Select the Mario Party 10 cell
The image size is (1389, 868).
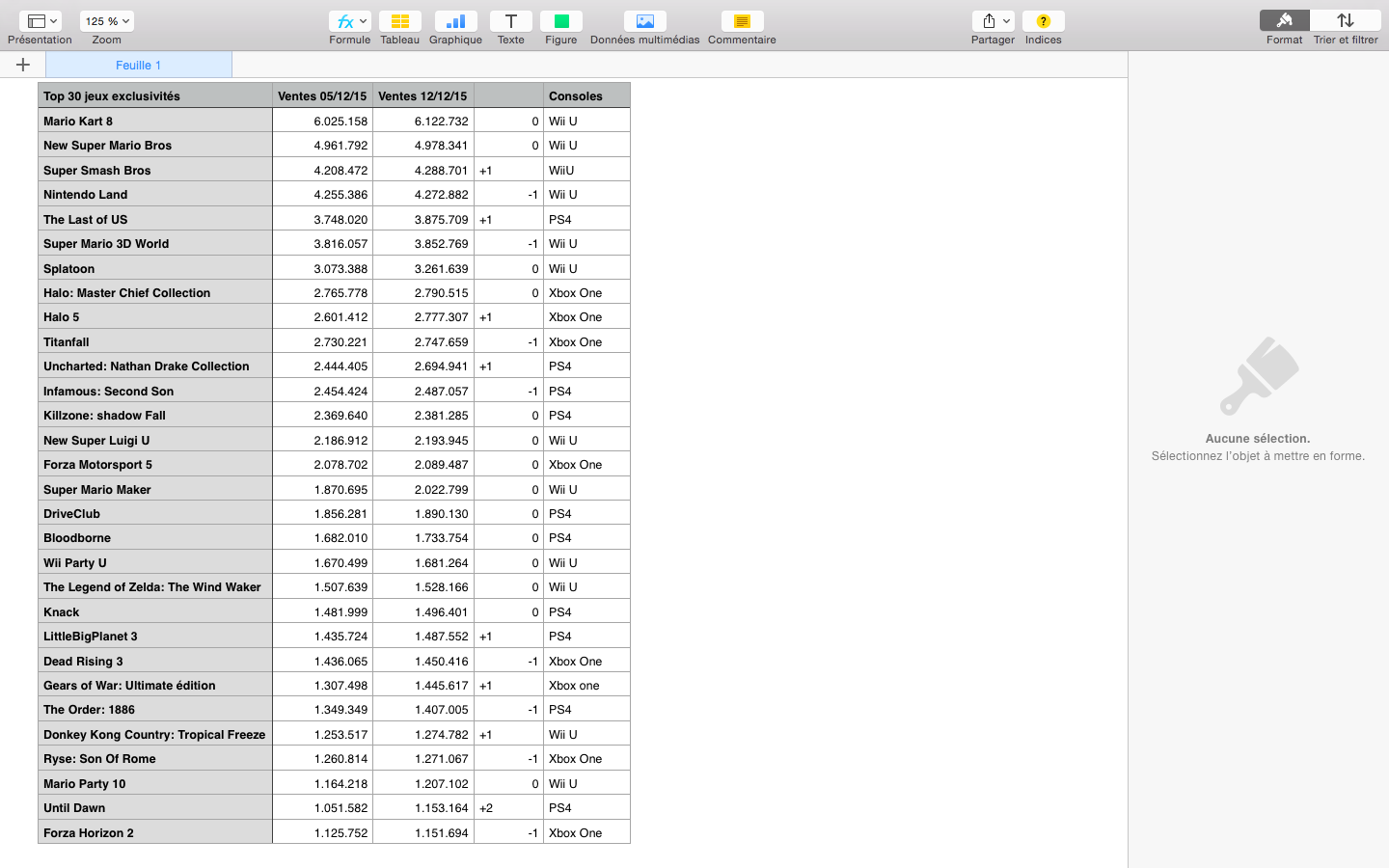tap(155, 783)
